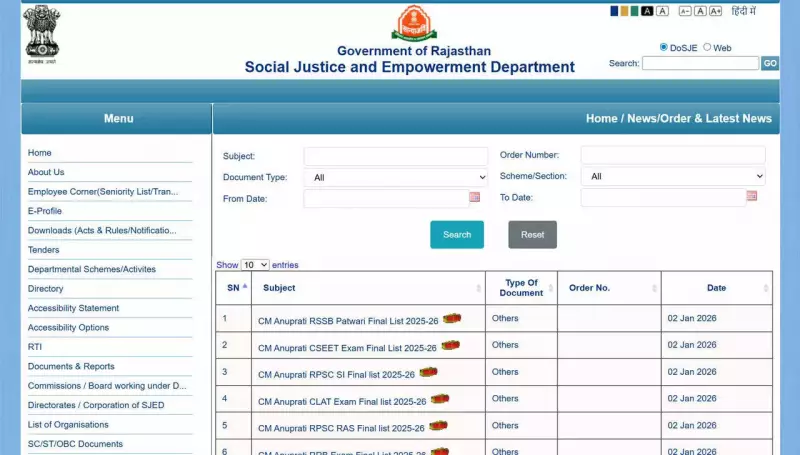The height and width of the screenshot is (455, 800).
Task: Sort table by Date column
Action: pos(717,288)
